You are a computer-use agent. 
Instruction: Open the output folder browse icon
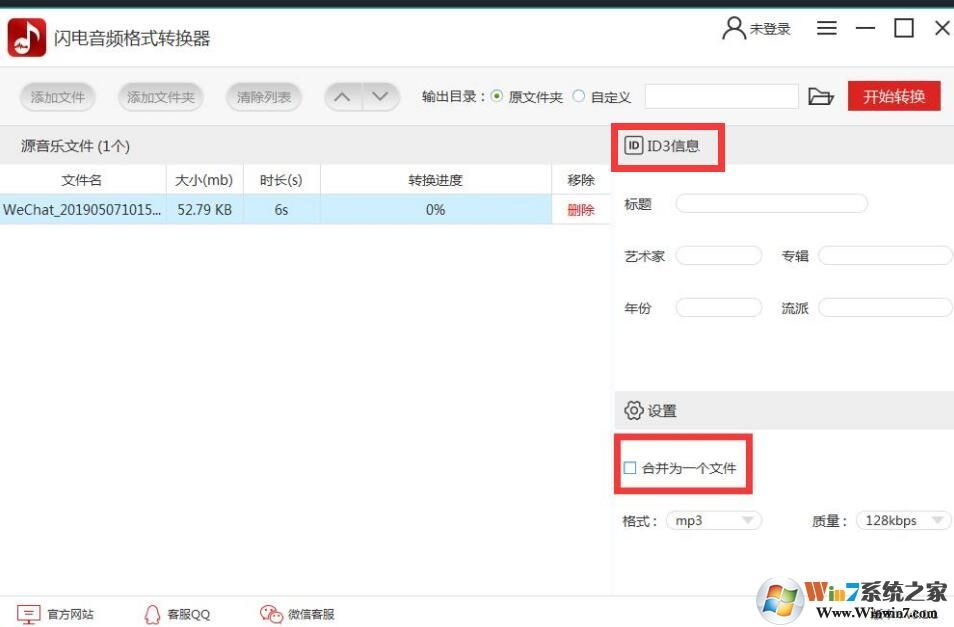point(821,96)
